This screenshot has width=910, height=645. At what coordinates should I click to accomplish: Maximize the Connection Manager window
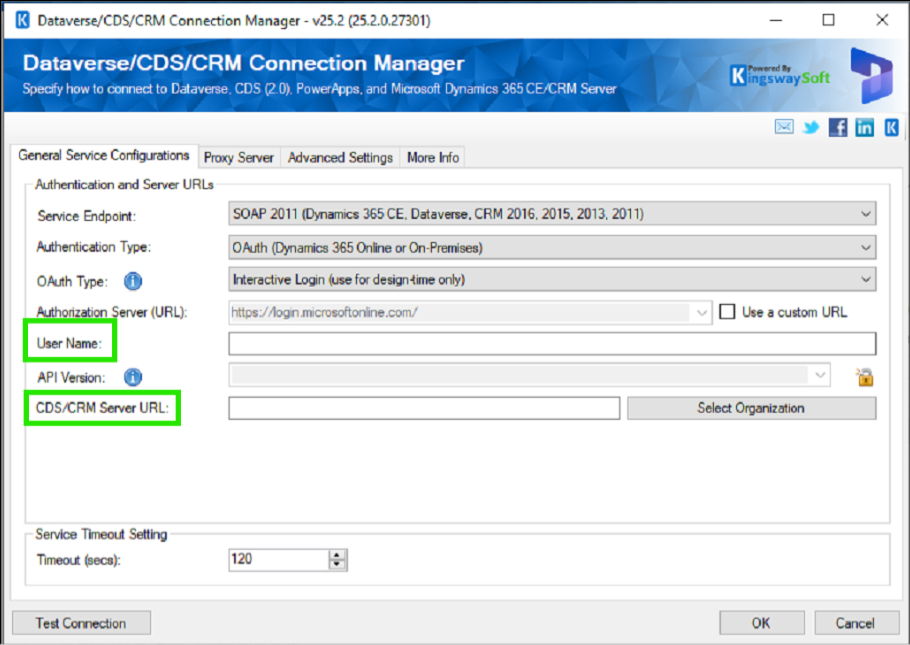(x=829, y=20)
